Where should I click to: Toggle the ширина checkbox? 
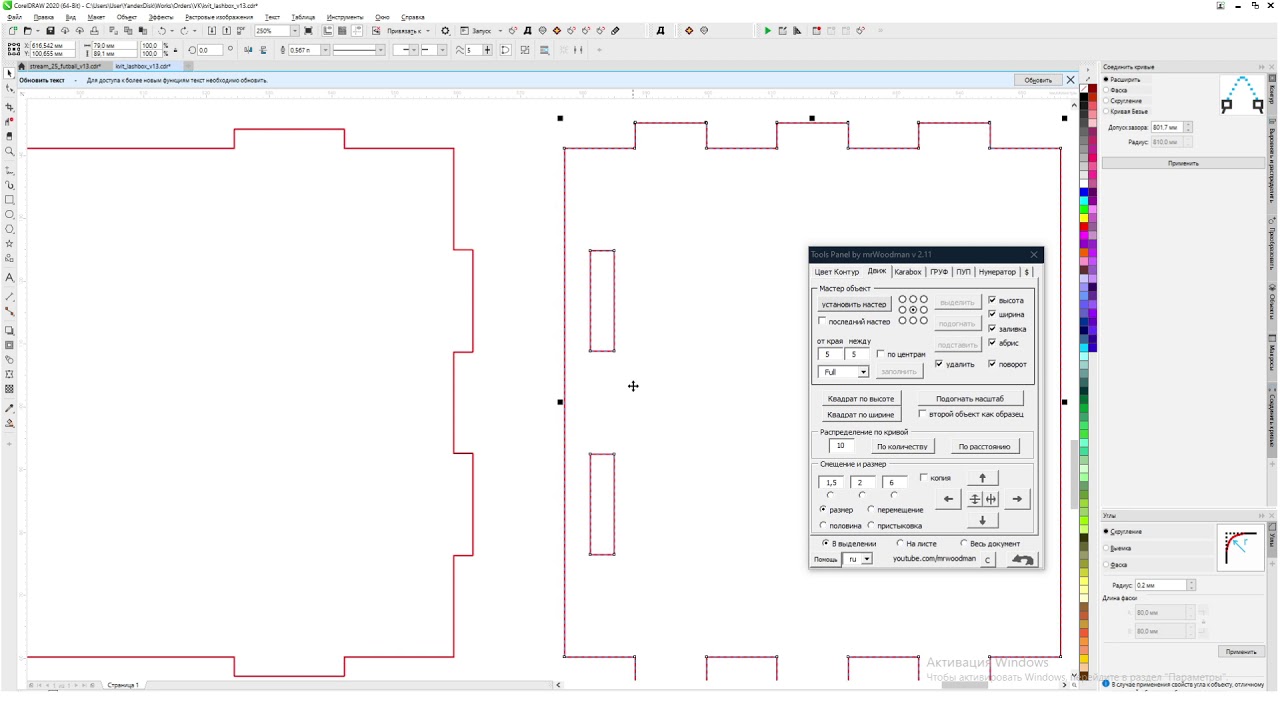pyautogui.click(x=992, y=314)
